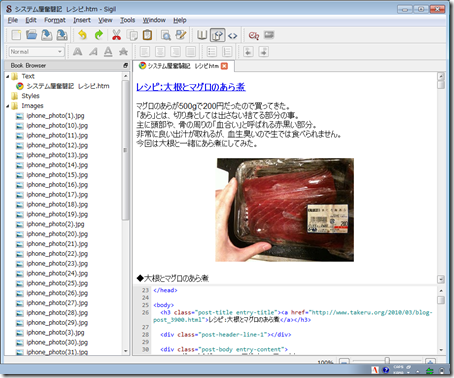Align text to the right

(x=175, y=52)
